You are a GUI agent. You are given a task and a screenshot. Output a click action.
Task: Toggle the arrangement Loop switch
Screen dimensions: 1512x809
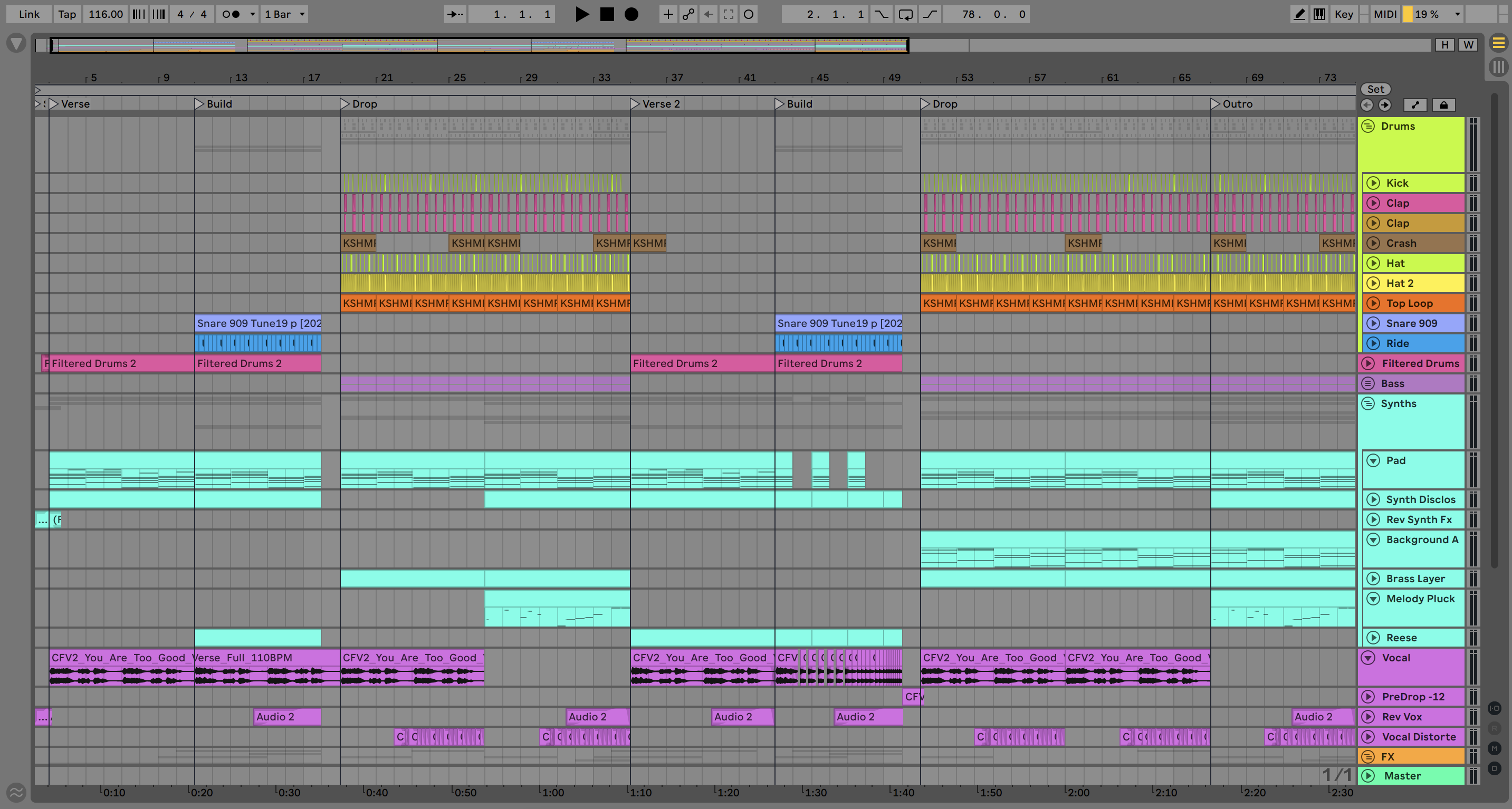click(x=905, y=14)
